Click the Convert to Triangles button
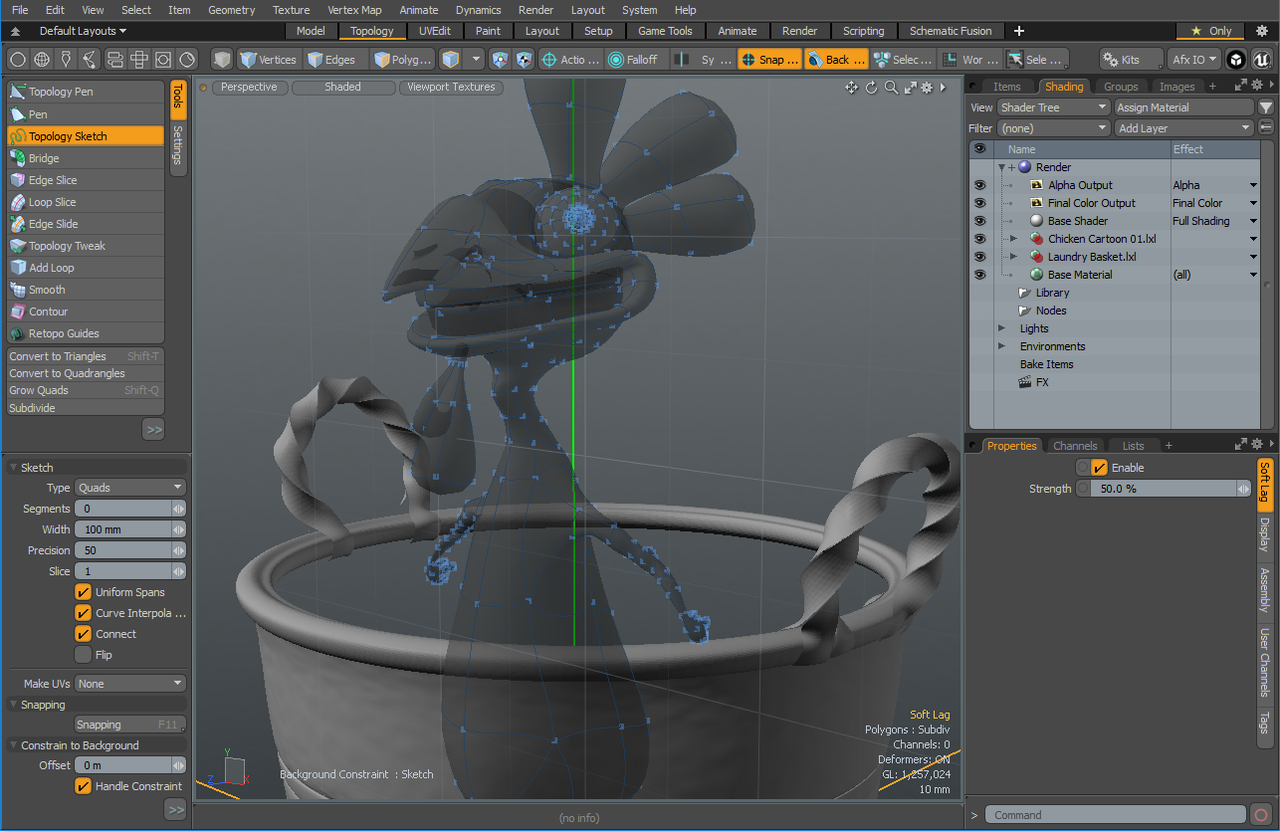The height and width of the screenshot is (832, 1280). pyautogui.click(x=58, y=355)
